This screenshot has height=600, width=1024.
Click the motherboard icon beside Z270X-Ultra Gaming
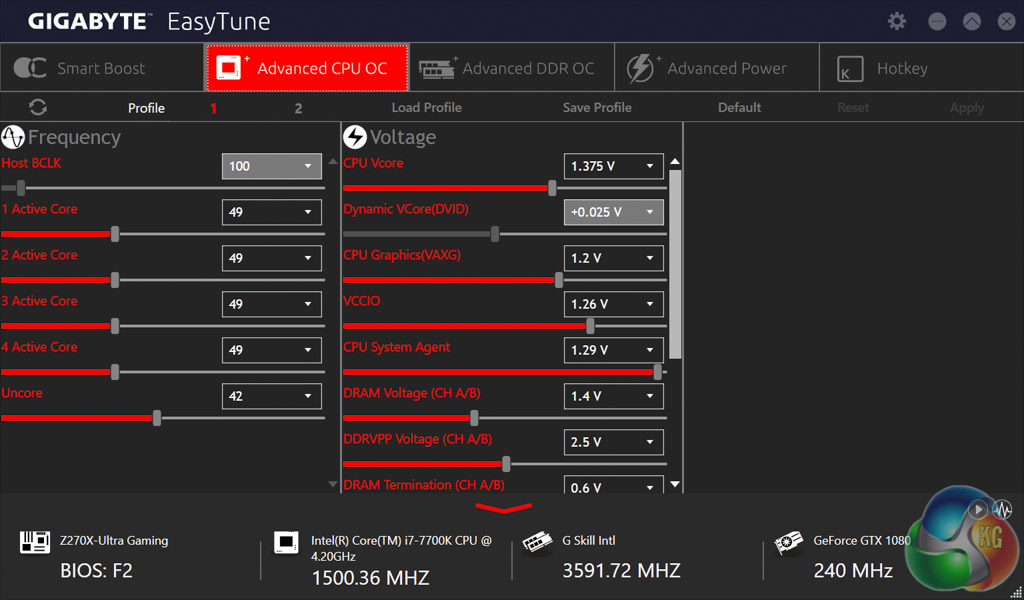35,541
